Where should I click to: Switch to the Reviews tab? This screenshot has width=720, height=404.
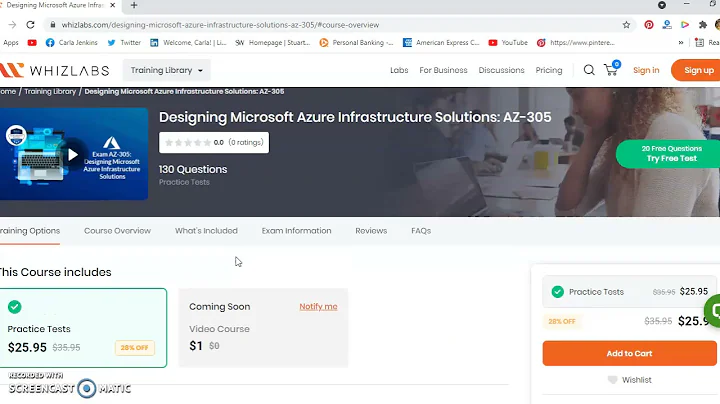371,231
